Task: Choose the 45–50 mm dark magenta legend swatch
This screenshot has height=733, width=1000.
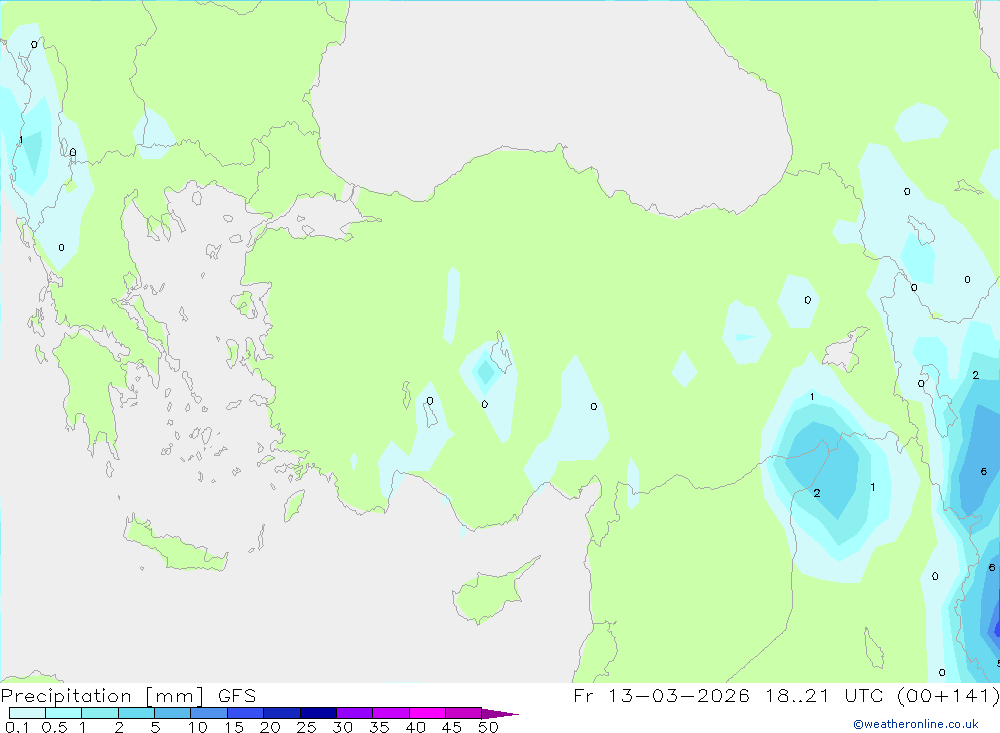Action: (x=464, y=713)
